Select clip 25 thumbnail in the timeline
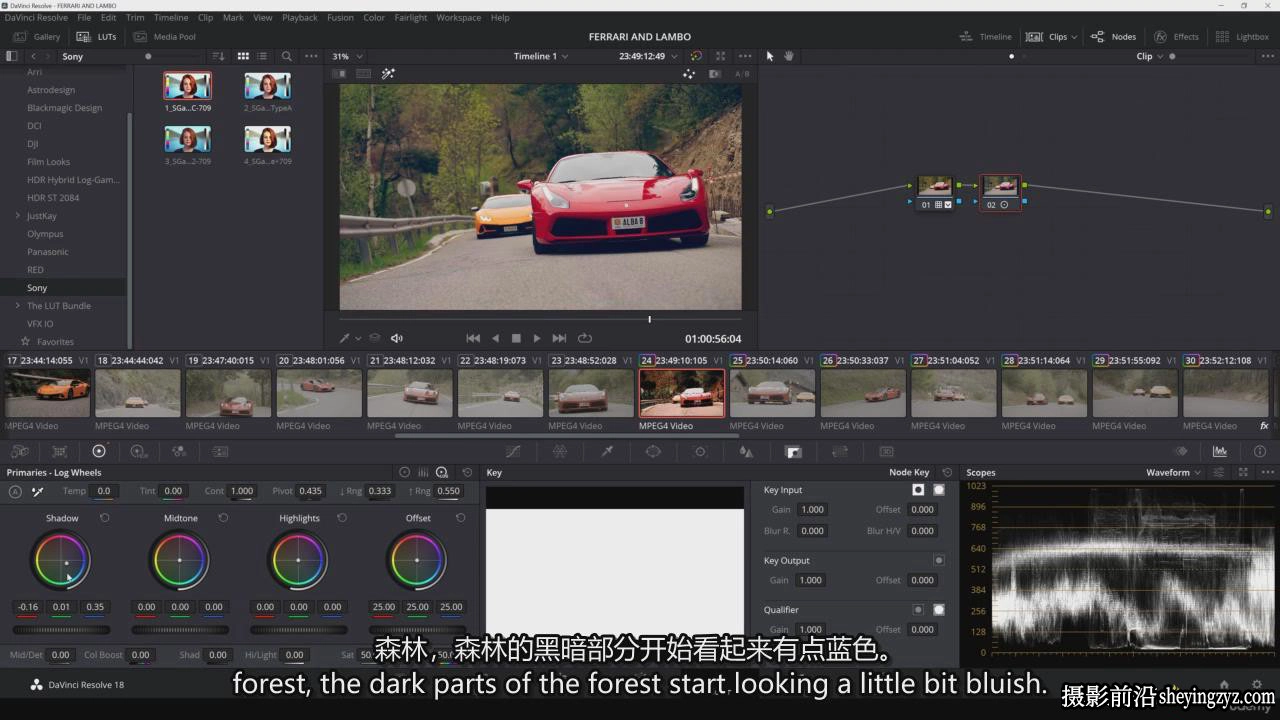1280x720 pixels. [x=772, y=393]
